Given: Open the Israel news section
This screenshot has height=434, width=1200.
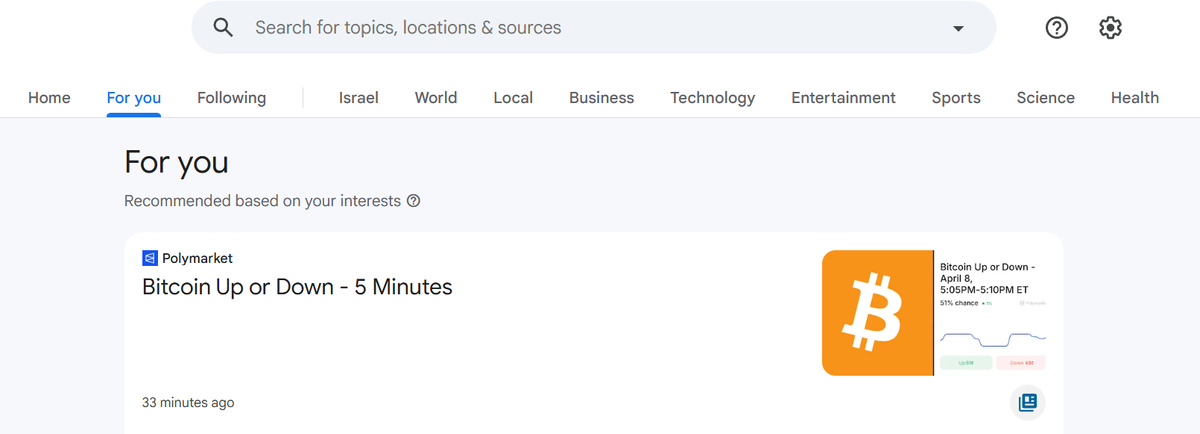Looking at the screenshot, I should [359, 98].
